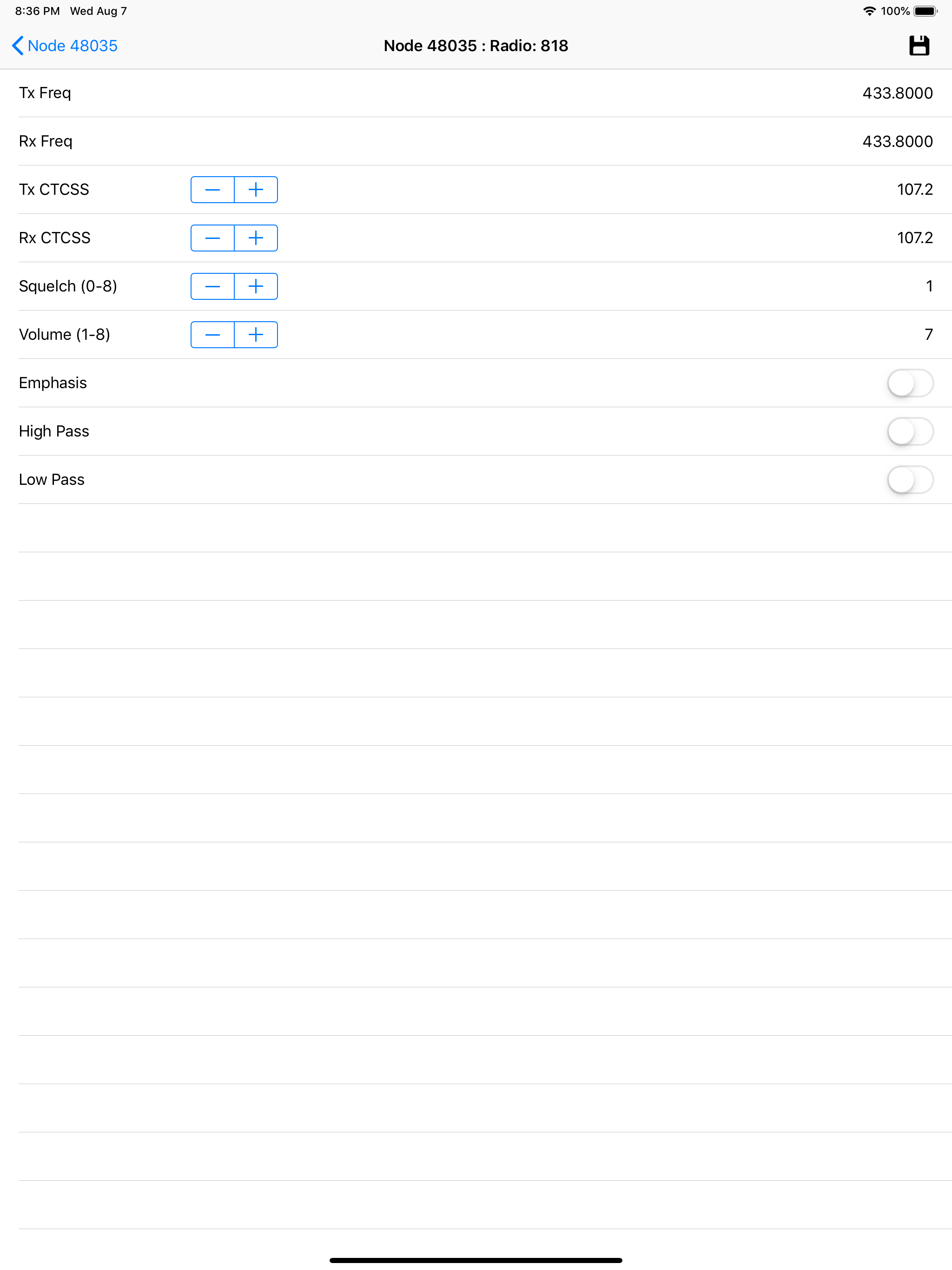This screenshot has width=952, height=1270.
Task: Lower the Squelch level
Action: pos(212,286)
